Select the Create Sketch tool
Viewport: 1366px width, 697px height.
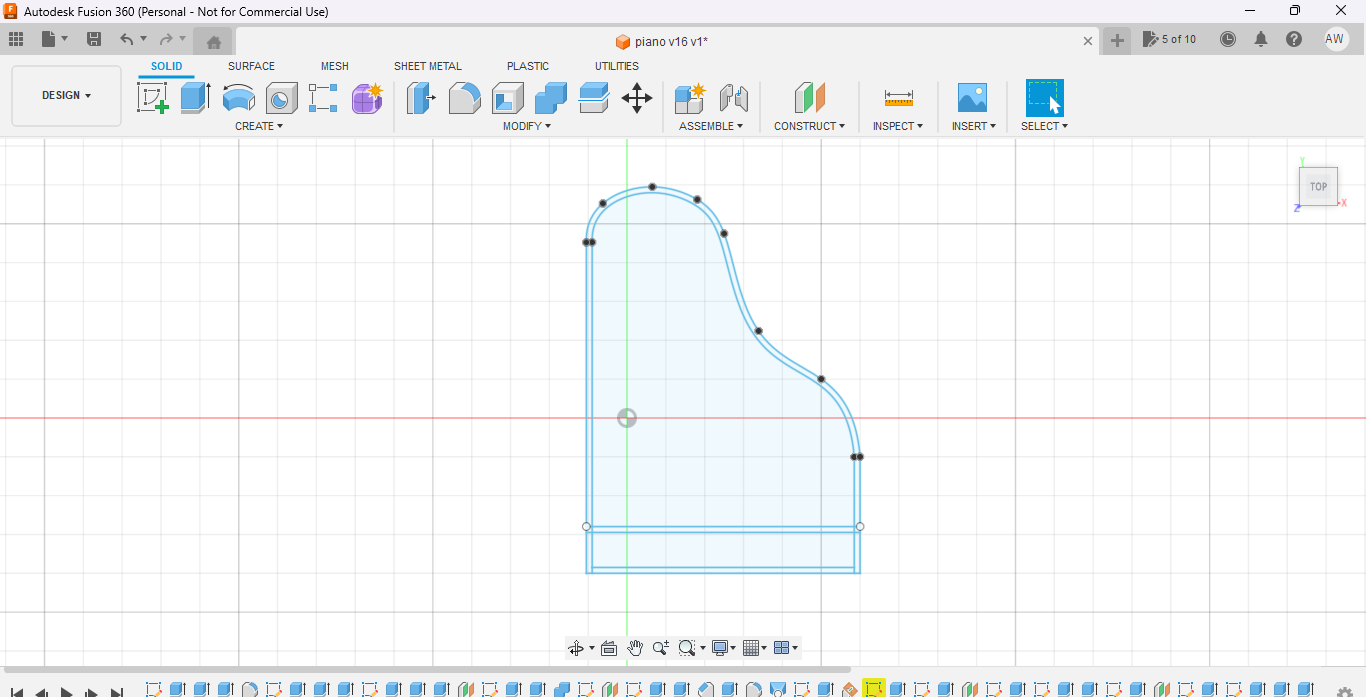[x=152, y=98]
